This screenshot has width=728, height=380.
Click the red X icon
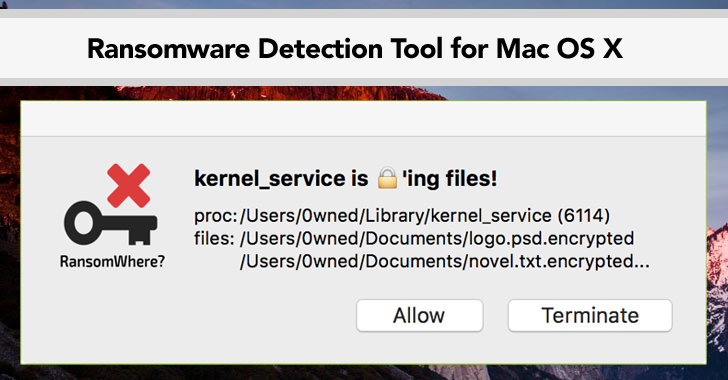129,185
